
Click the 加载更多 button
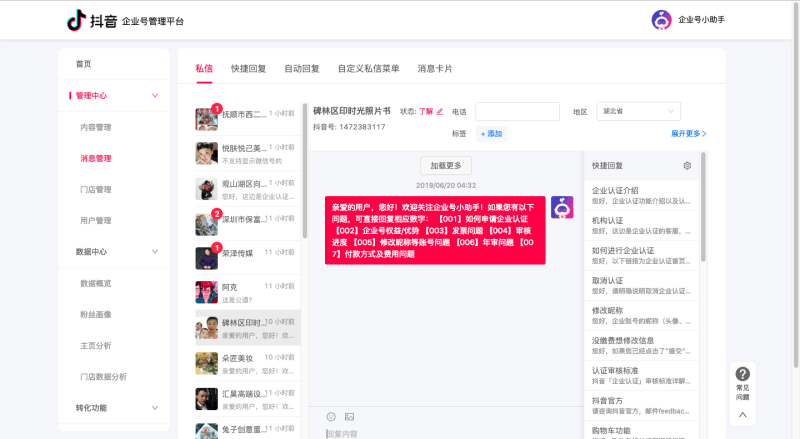coord(446,165)
